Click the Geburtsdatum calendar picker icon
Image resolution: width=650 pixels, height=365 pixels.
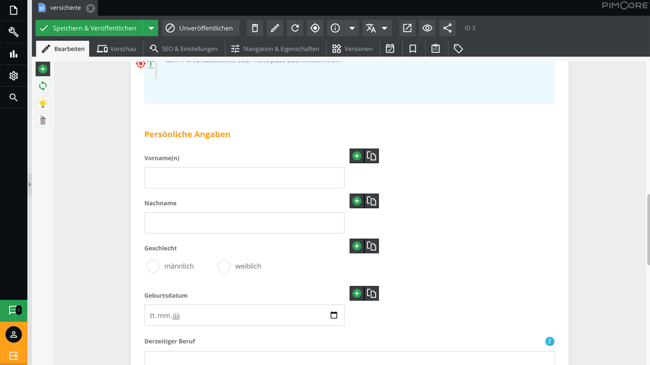(x=334, y=315)
